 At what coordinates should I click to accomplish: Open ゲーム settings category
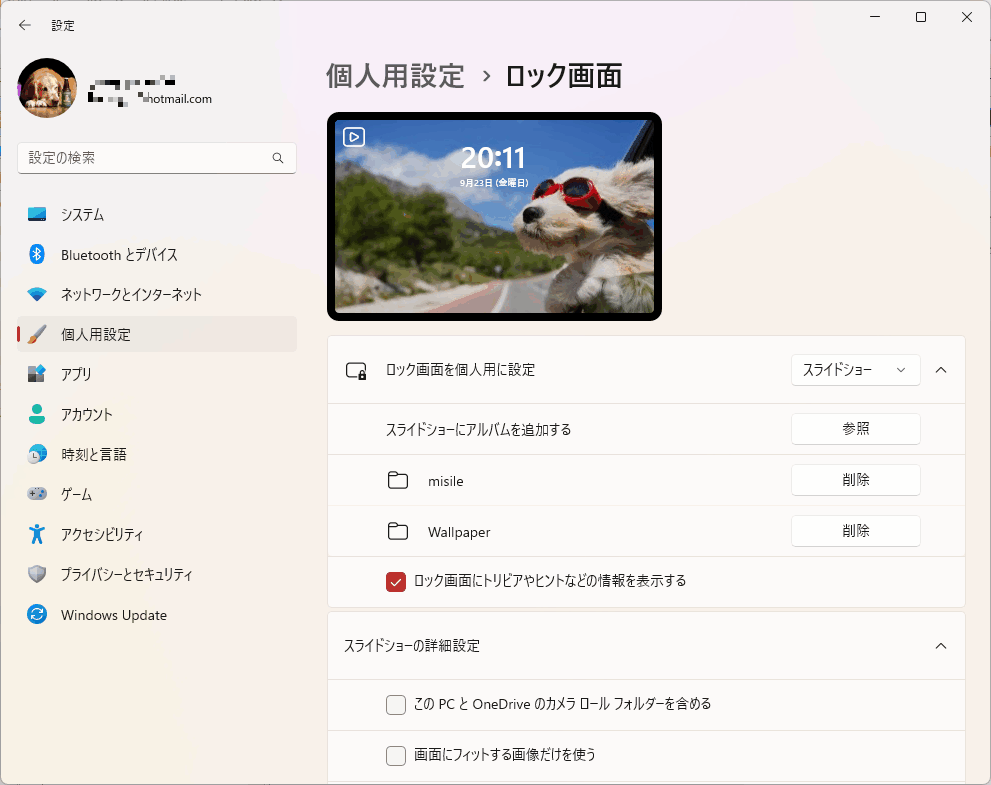coord(157,494)
